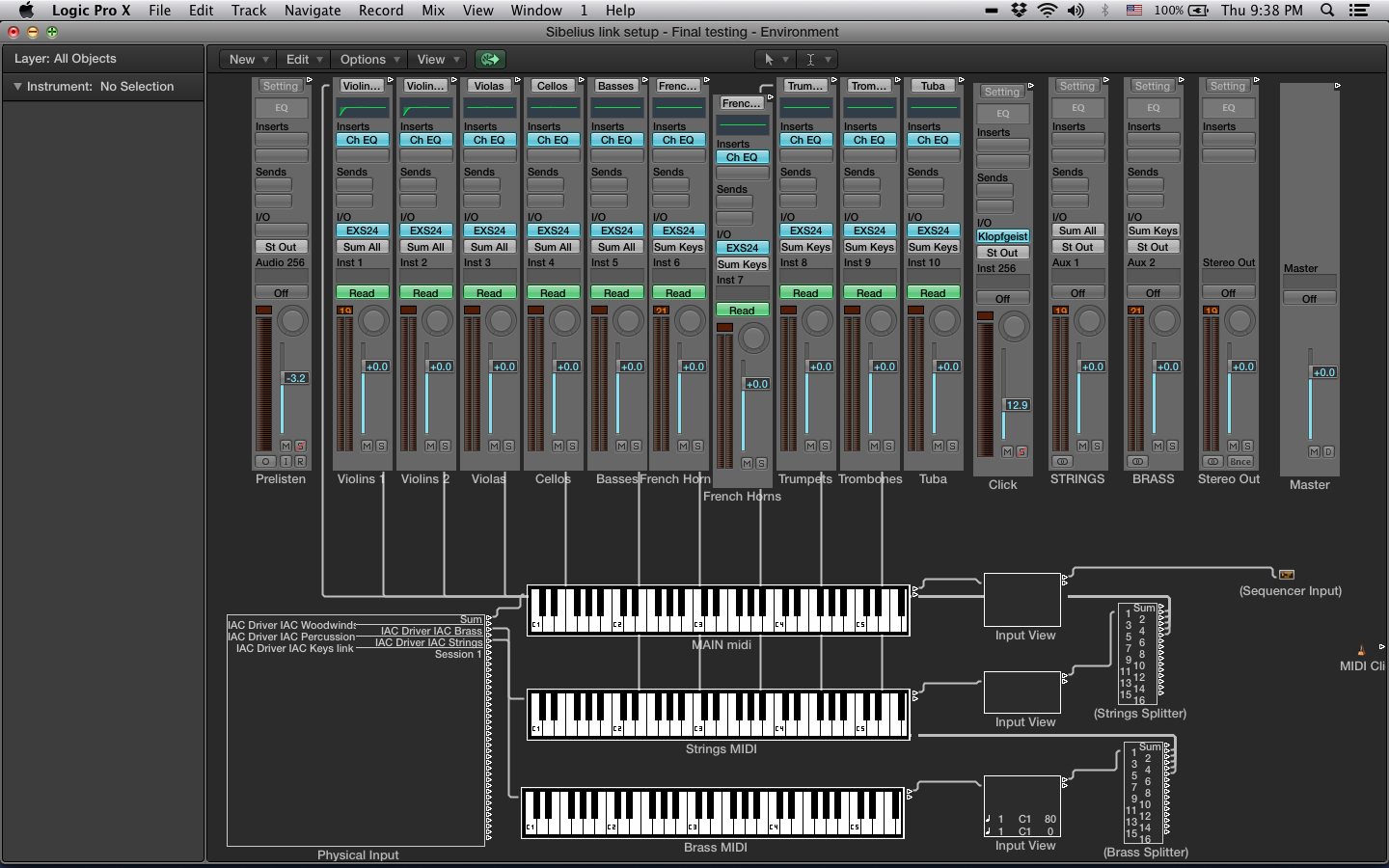This screenshot has height=868, width=1389.
Task: Open the Layer: All Objects menu
Action: click(65, 59)
